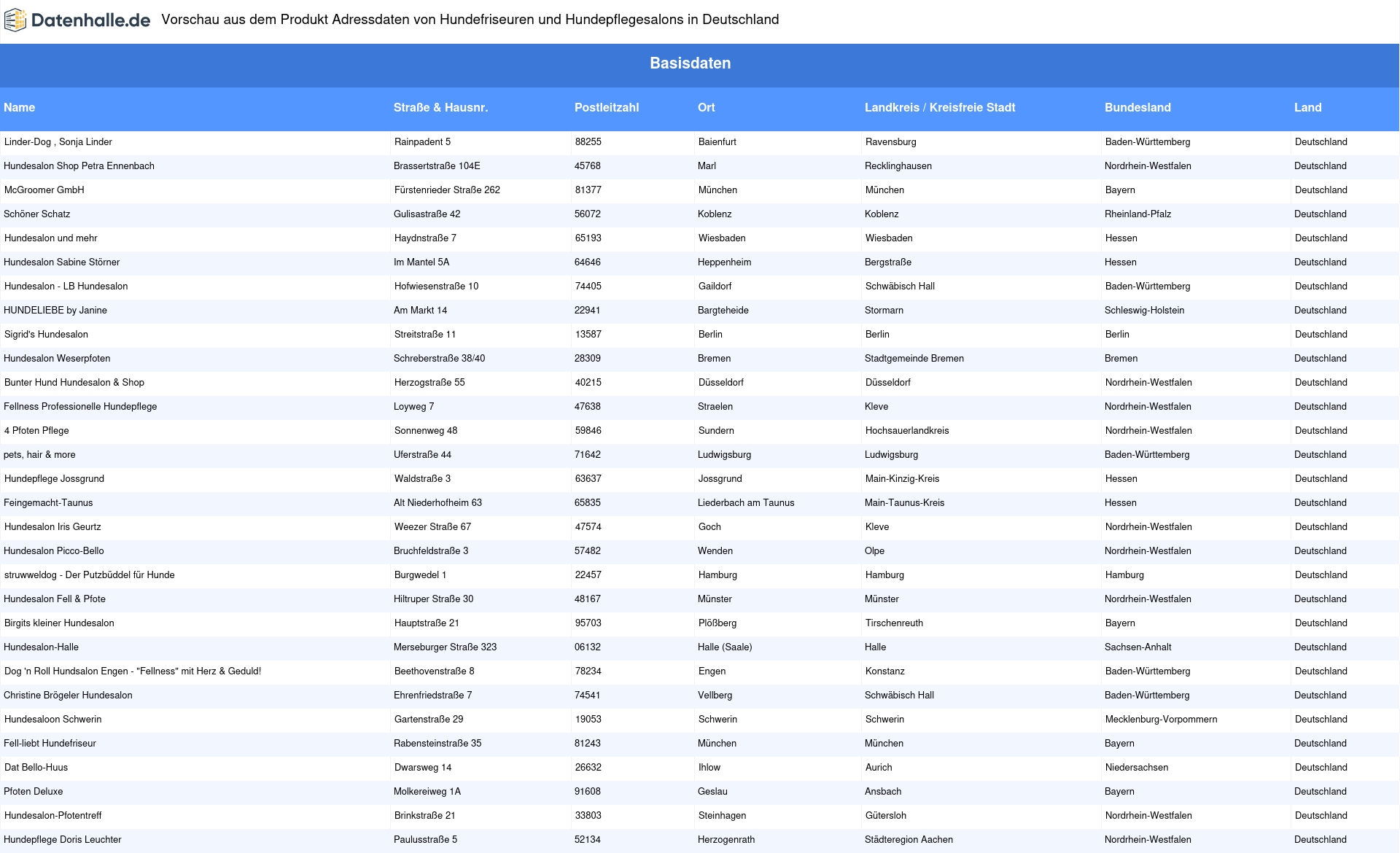Click the Hundepflege Doris Leuchter entry

(63, 839)
